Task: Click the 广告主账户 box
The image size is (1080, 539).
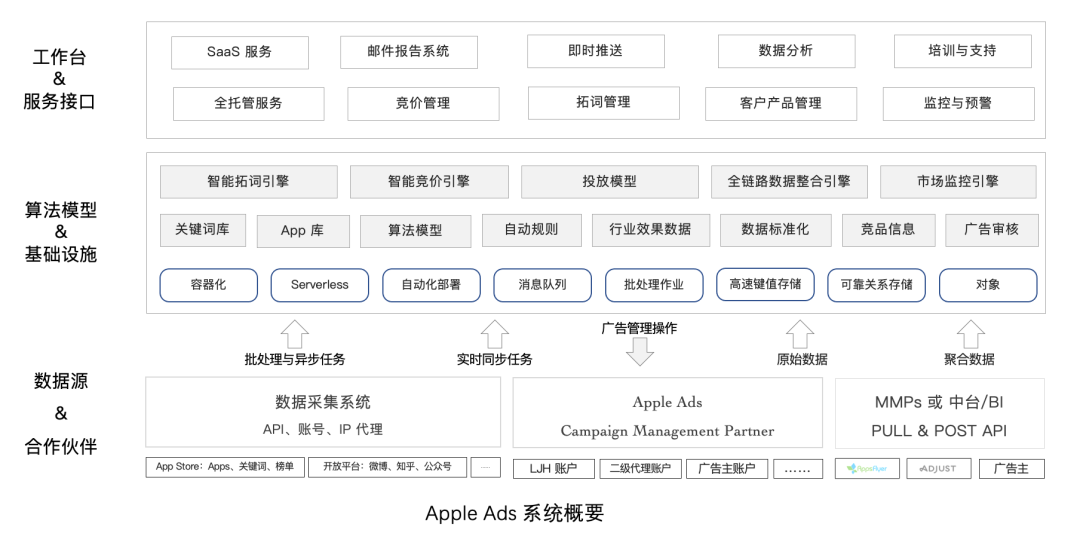Action: click(x=727, y=469)
